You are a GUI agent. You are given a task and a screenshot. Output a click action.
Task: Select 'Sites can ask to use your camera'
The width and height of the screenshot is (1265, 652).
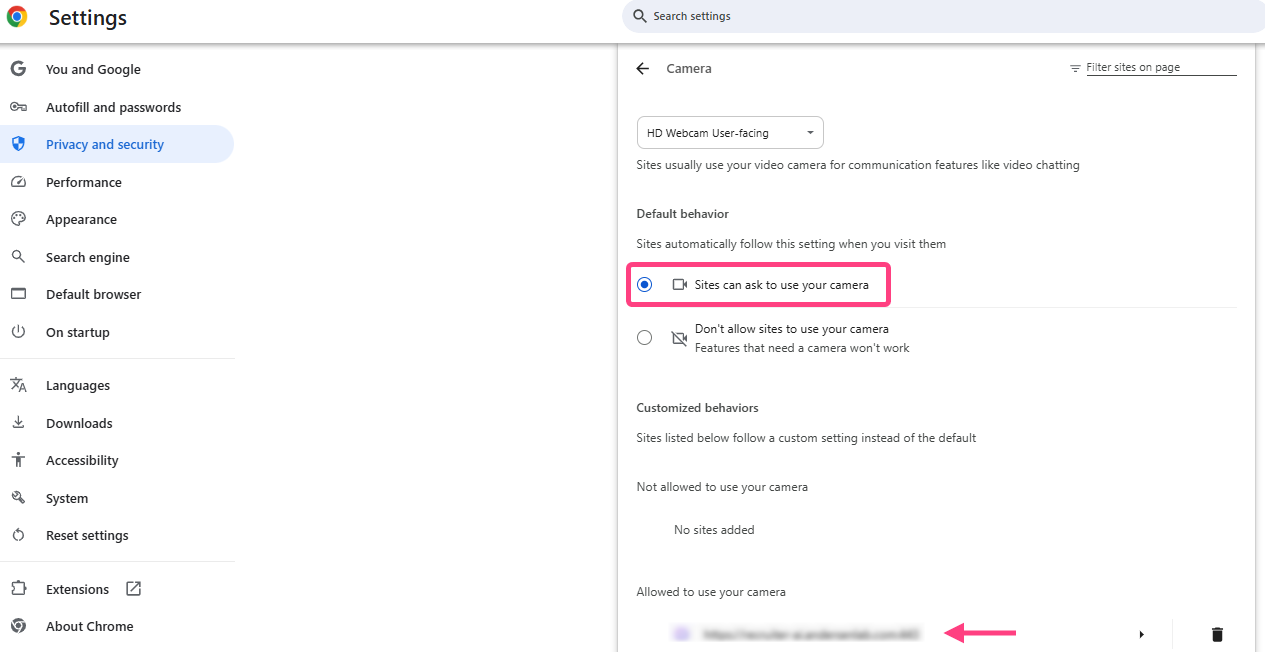[645, 285]
